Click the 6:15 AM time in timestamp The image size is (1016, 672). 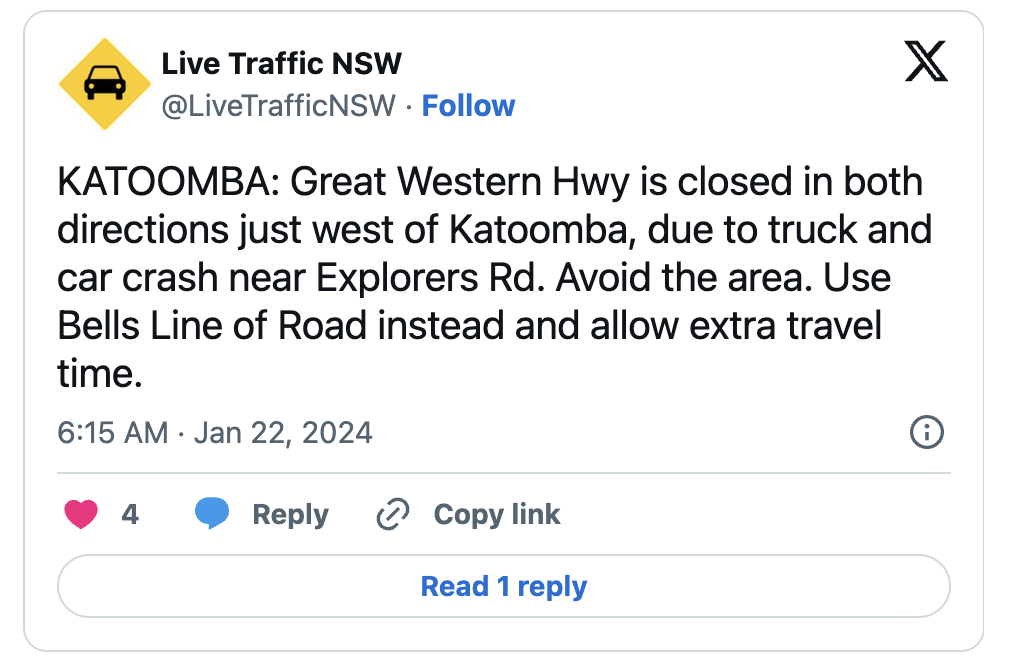112,433
